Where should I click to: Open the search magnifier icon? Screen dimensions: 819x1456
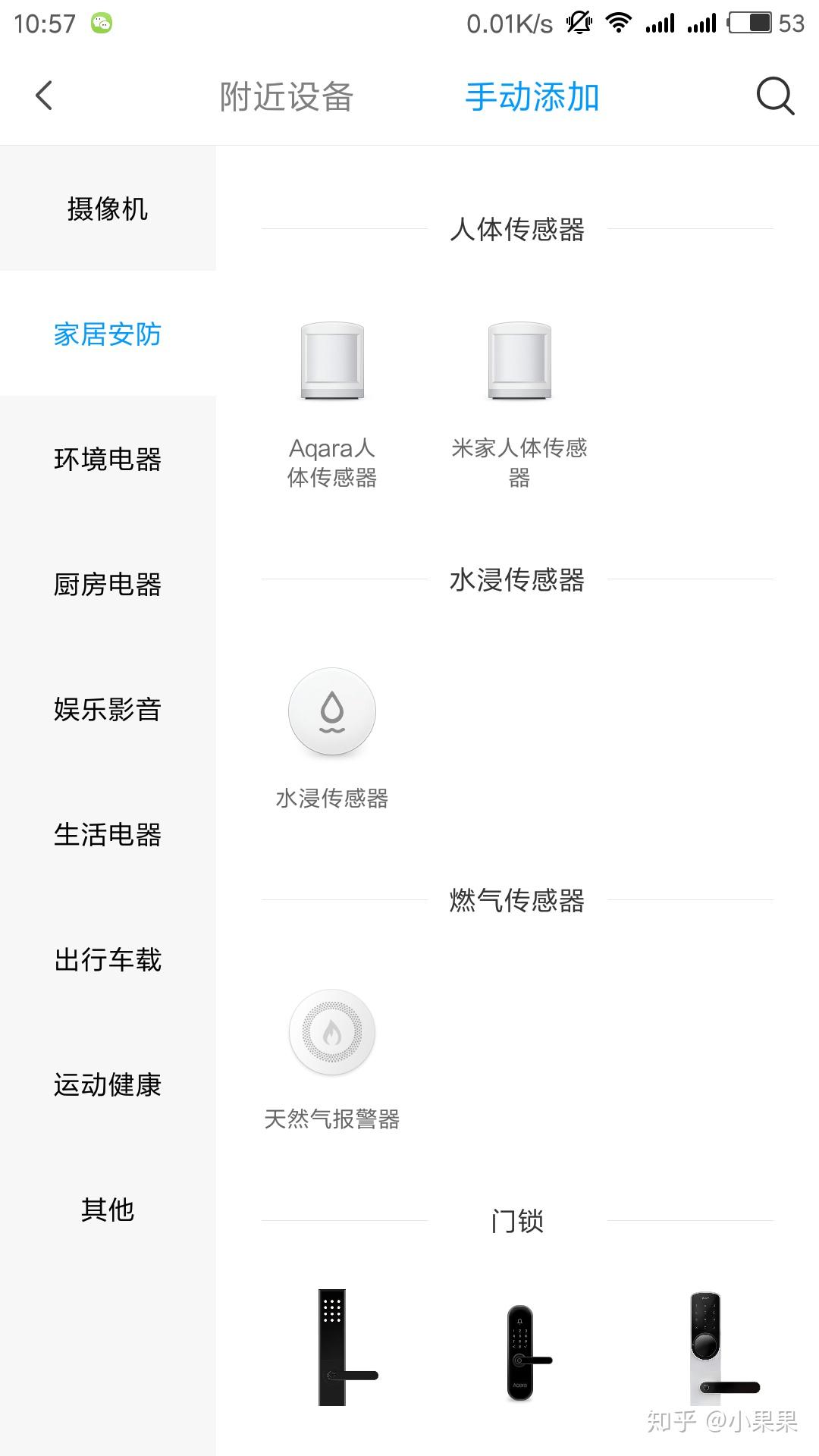click(775, 96)
